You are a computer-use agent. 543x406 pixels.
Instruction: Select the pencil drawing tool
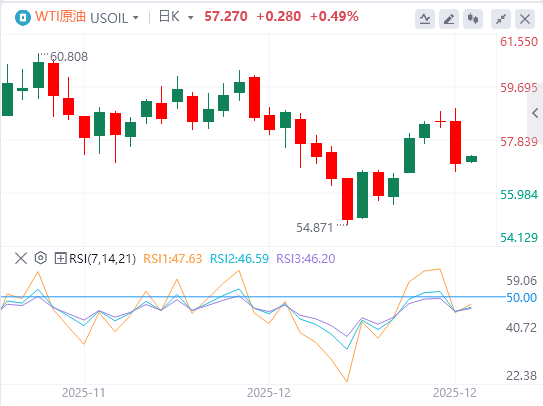(449, 19)
